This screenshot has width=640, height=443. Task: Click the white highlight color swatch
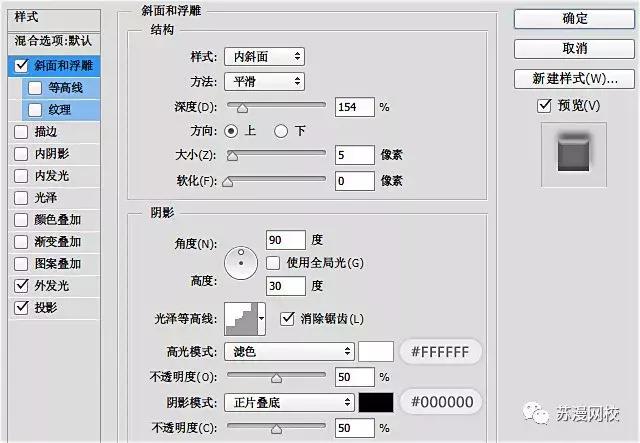click(376, 352)
